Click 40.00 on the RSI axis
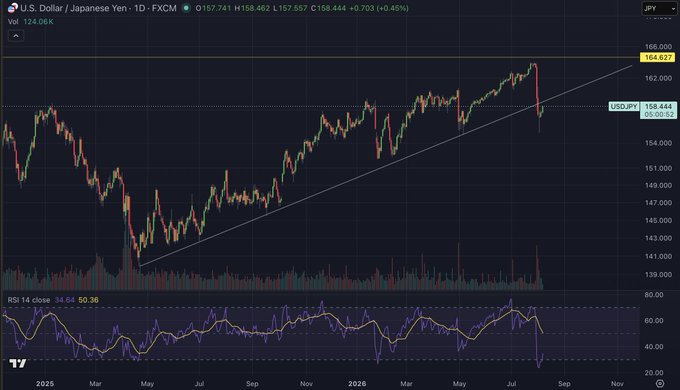Viewport: 680px width, 390px height. coord(654,347)
